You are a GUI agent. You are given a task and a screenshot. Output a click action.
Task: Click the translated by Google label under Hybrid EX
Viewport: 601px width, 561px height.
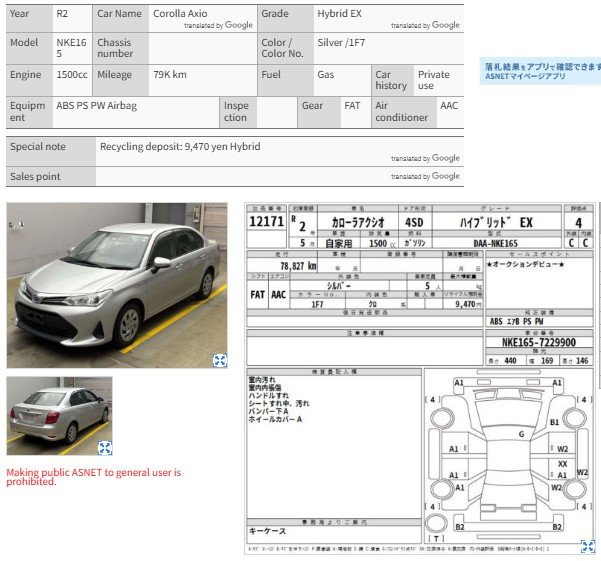[x=425, y=25]
